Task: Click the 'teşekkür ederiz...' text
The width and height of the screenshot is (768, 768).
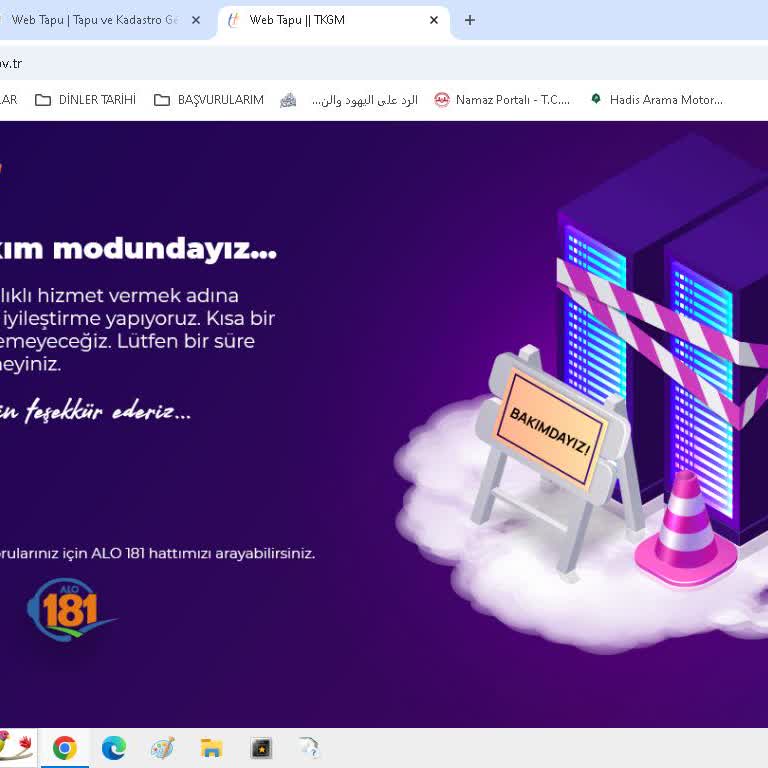Action: [x=108, y=410]
